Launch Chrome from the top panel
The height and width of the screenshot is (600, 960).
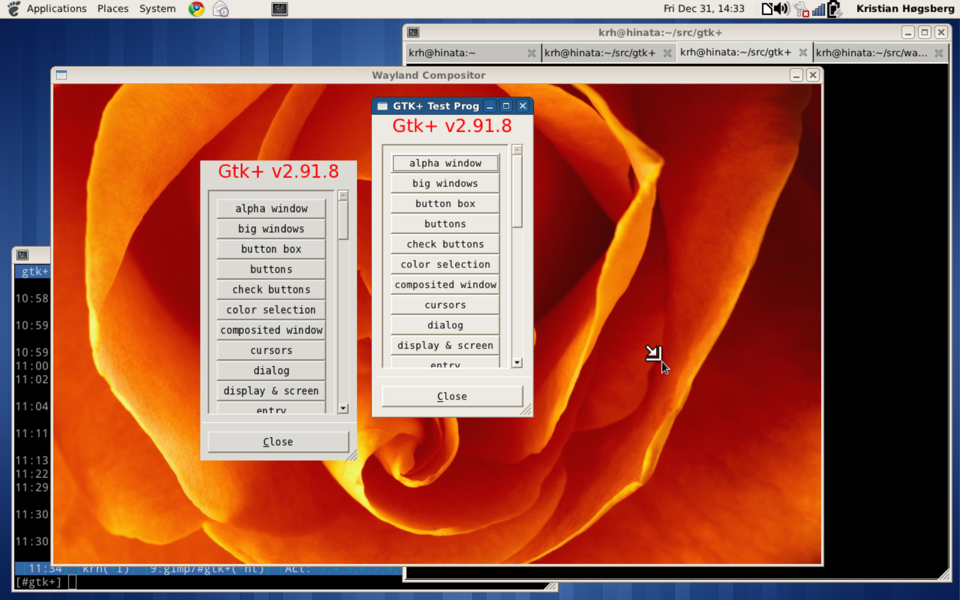(x=197, y=9)
